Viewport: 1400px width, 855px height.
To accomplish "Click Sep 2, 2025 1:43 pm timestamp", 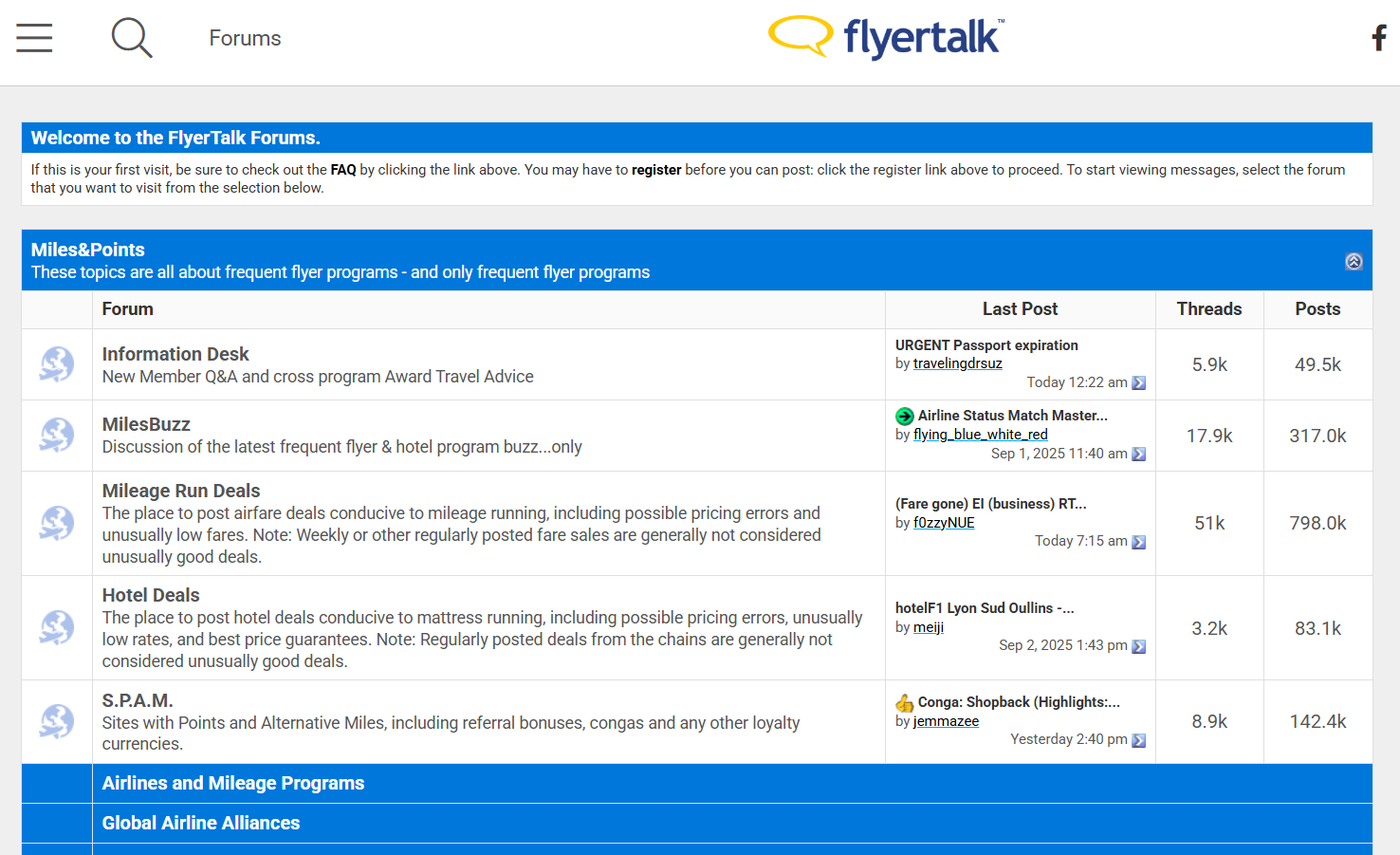I will click(1063, 645).
